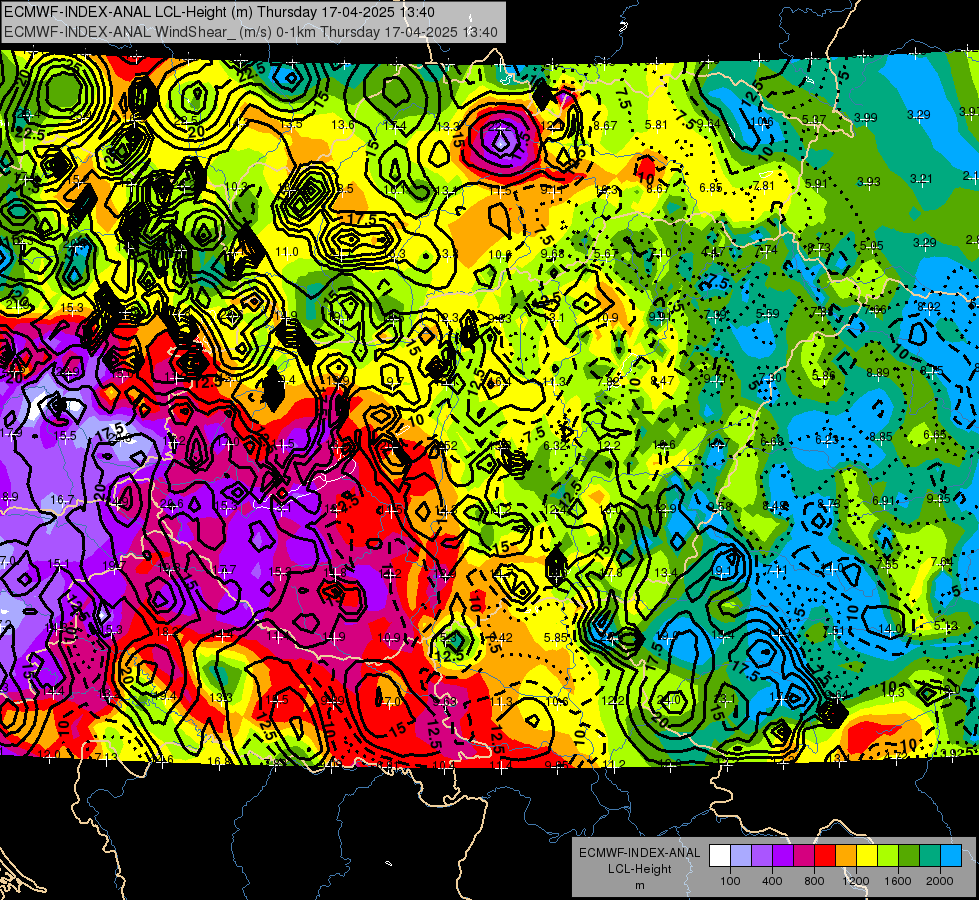This screenshot has width=979, height=900.
Task: Select the orange legend swatch
Action: [846, 856]
